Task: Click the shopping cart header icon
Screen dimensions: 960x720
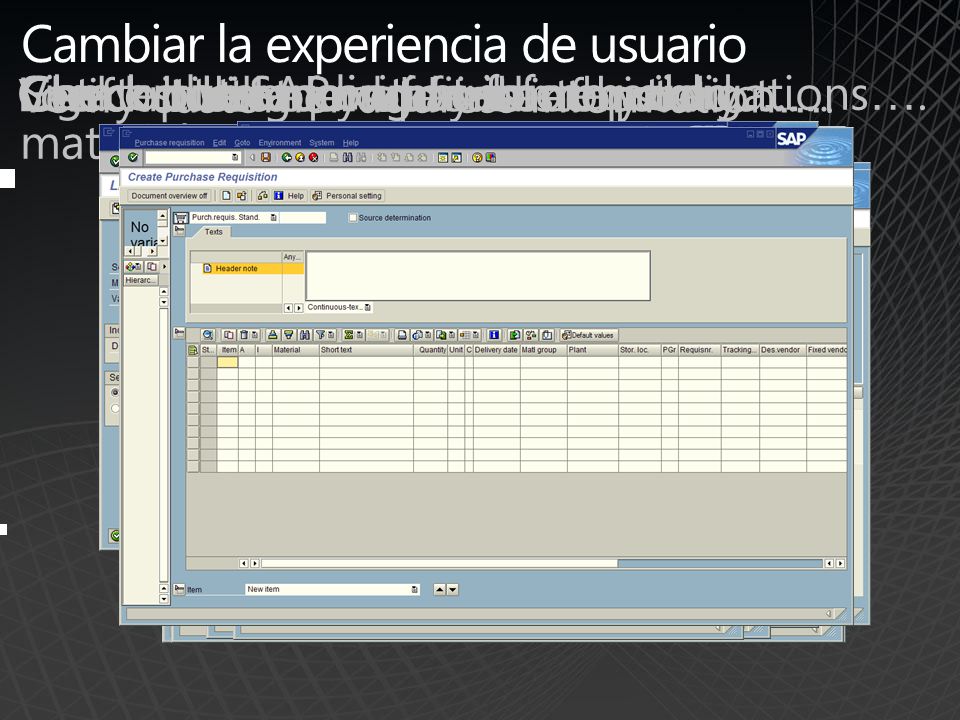Action: pos(181,218)
